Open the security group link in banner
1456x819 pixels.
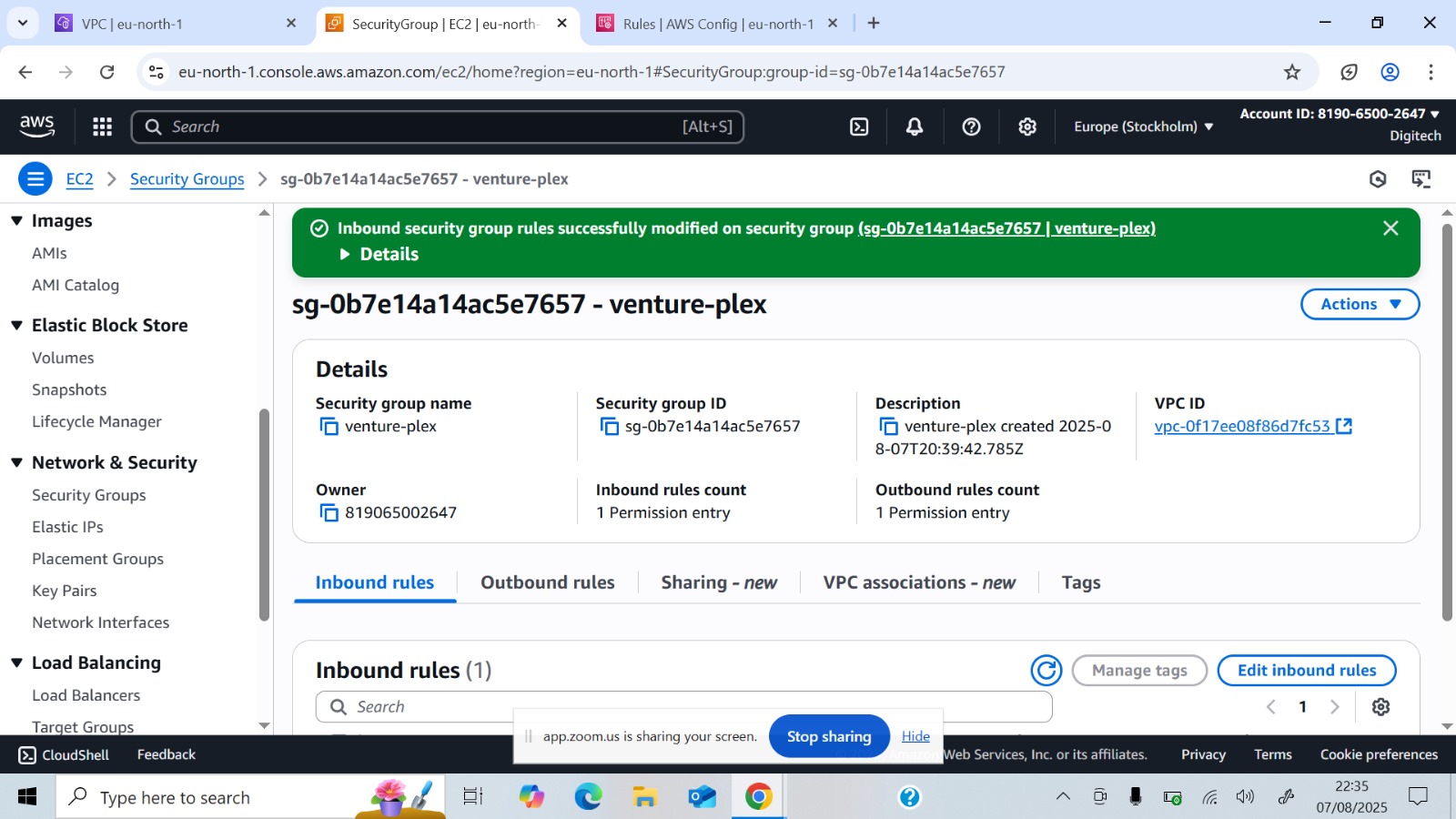[1006, 228]
